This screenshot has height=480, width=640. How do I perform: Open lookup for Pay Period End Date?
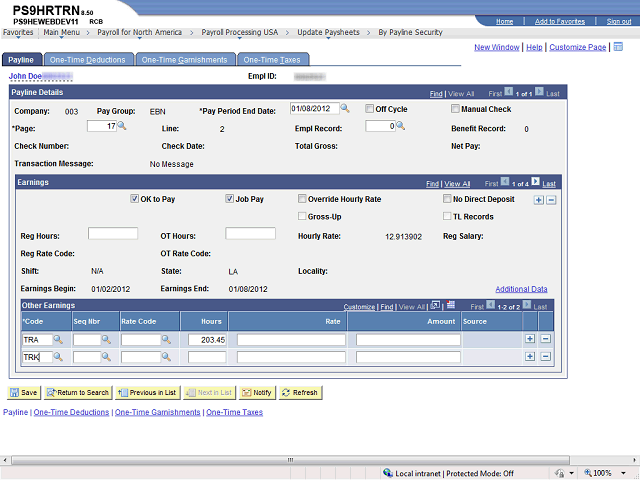(x=345, y=109)
